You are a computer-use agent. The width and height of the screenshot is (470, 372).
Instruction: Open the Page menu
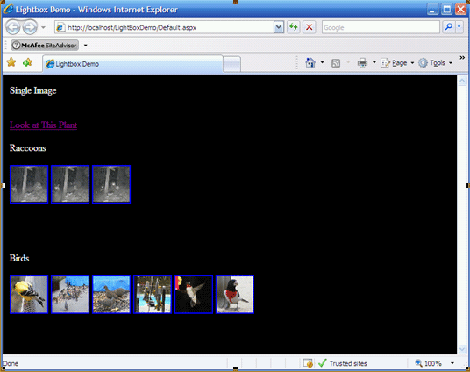(x=398, y=63)
